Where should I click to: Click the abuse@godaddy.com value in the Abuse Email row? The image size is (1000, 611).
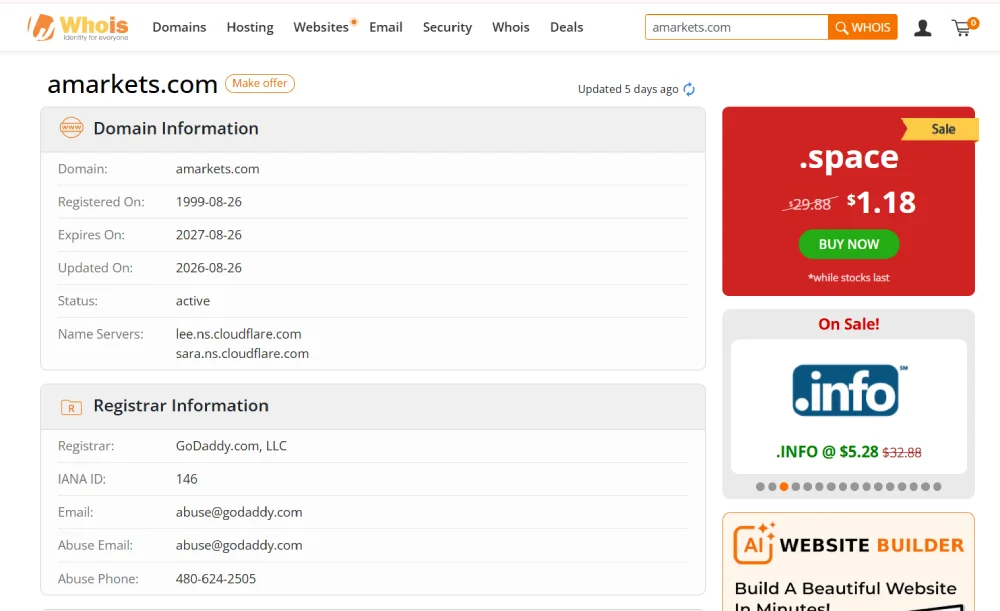[239, 545]
